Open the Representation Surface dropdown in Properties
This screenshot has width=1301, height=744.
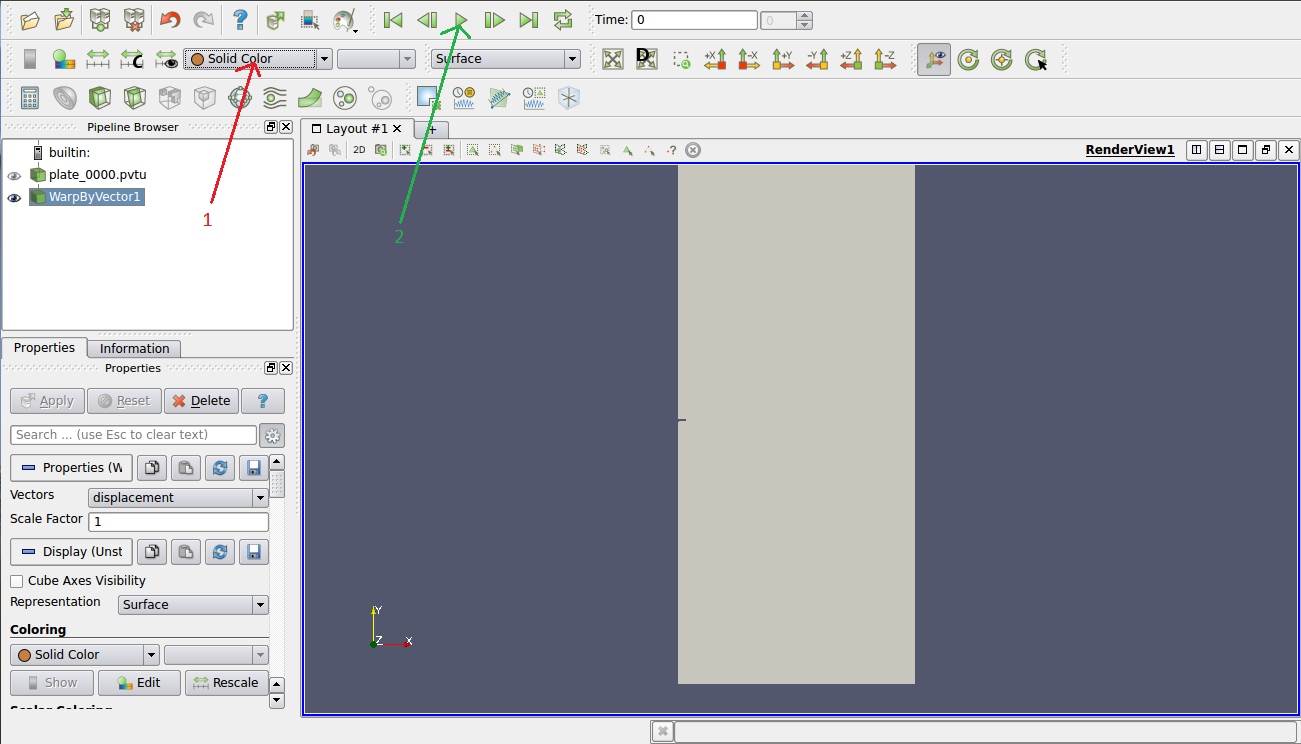pyautogui.click(x=193, y=605)
